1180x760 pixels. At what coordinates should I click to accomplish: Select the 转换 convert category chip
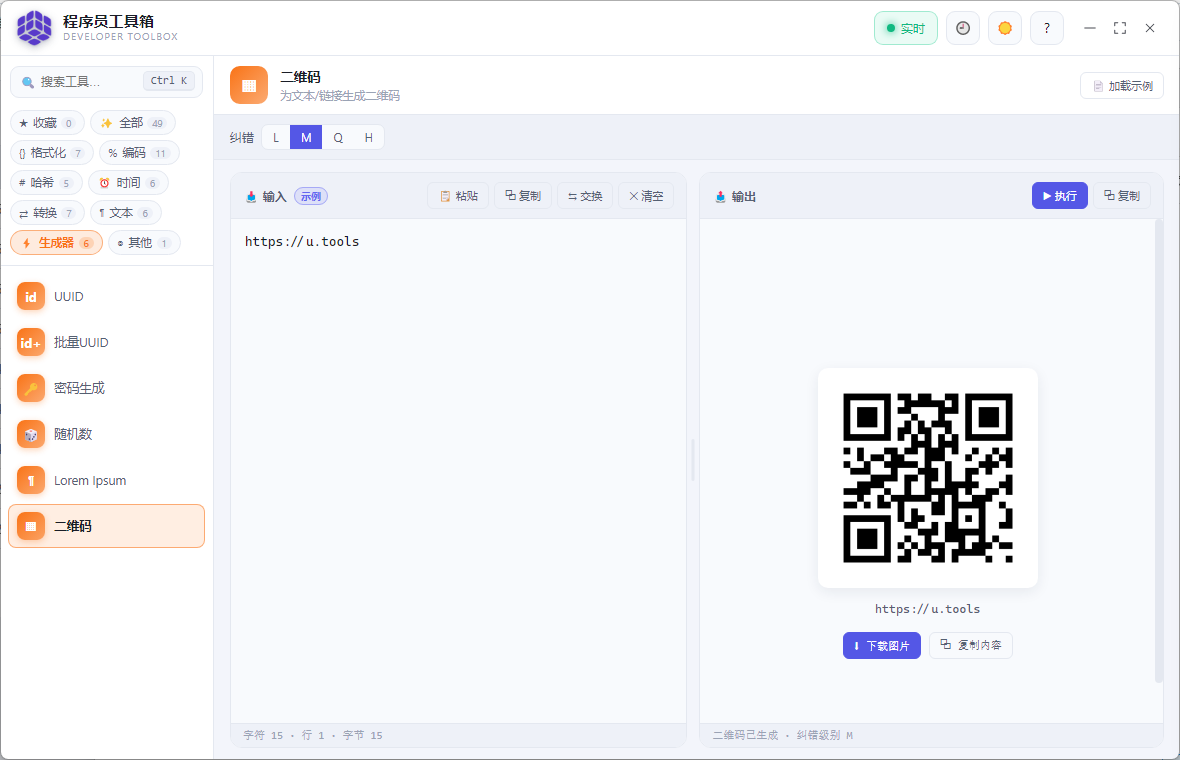(47, 213)
